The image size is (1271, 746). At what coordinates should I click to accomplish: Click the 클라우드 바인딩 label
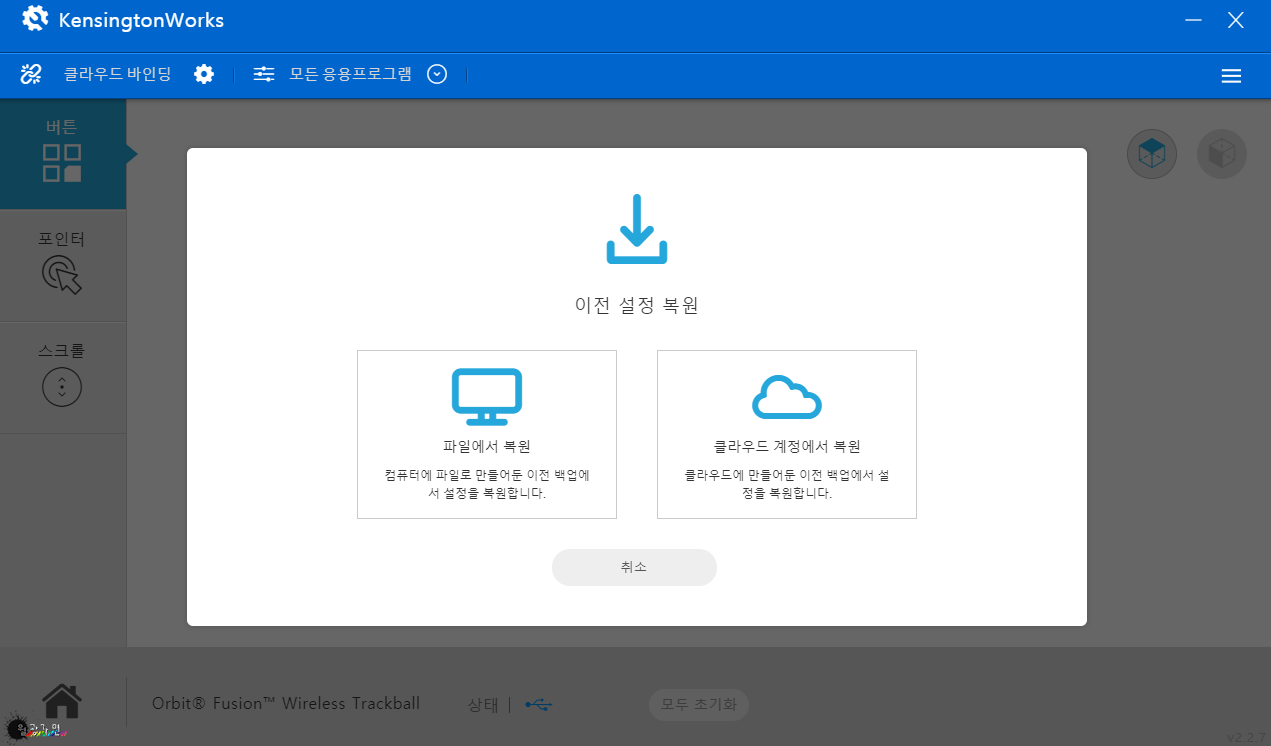point(118,74)
